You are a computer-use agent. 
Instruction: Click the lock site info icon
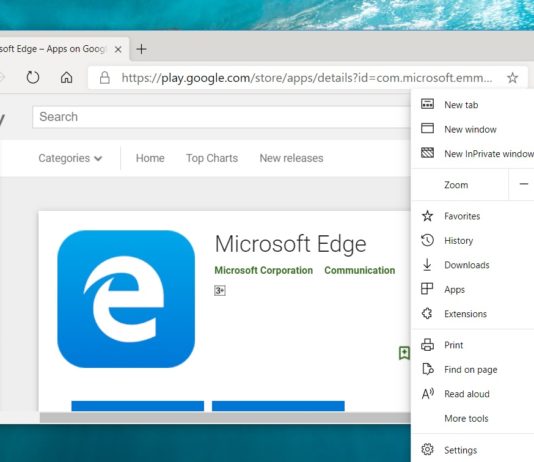(x=105, y=78)
